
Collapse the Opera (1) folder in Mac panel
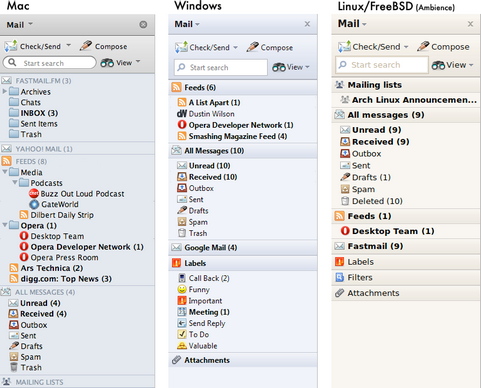coord(5,225)
